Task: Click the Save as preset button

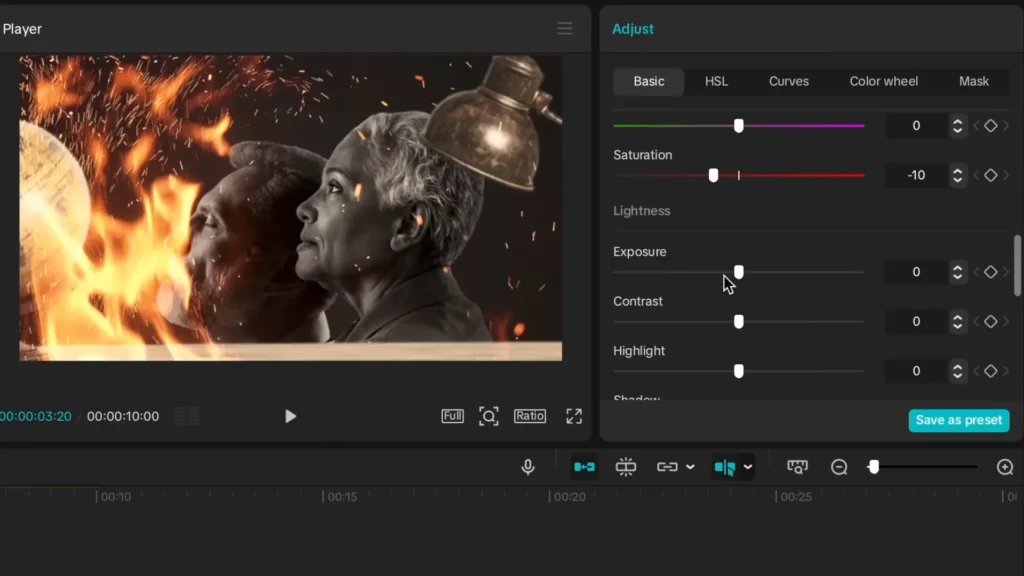Action: click(x=959, y=420)
